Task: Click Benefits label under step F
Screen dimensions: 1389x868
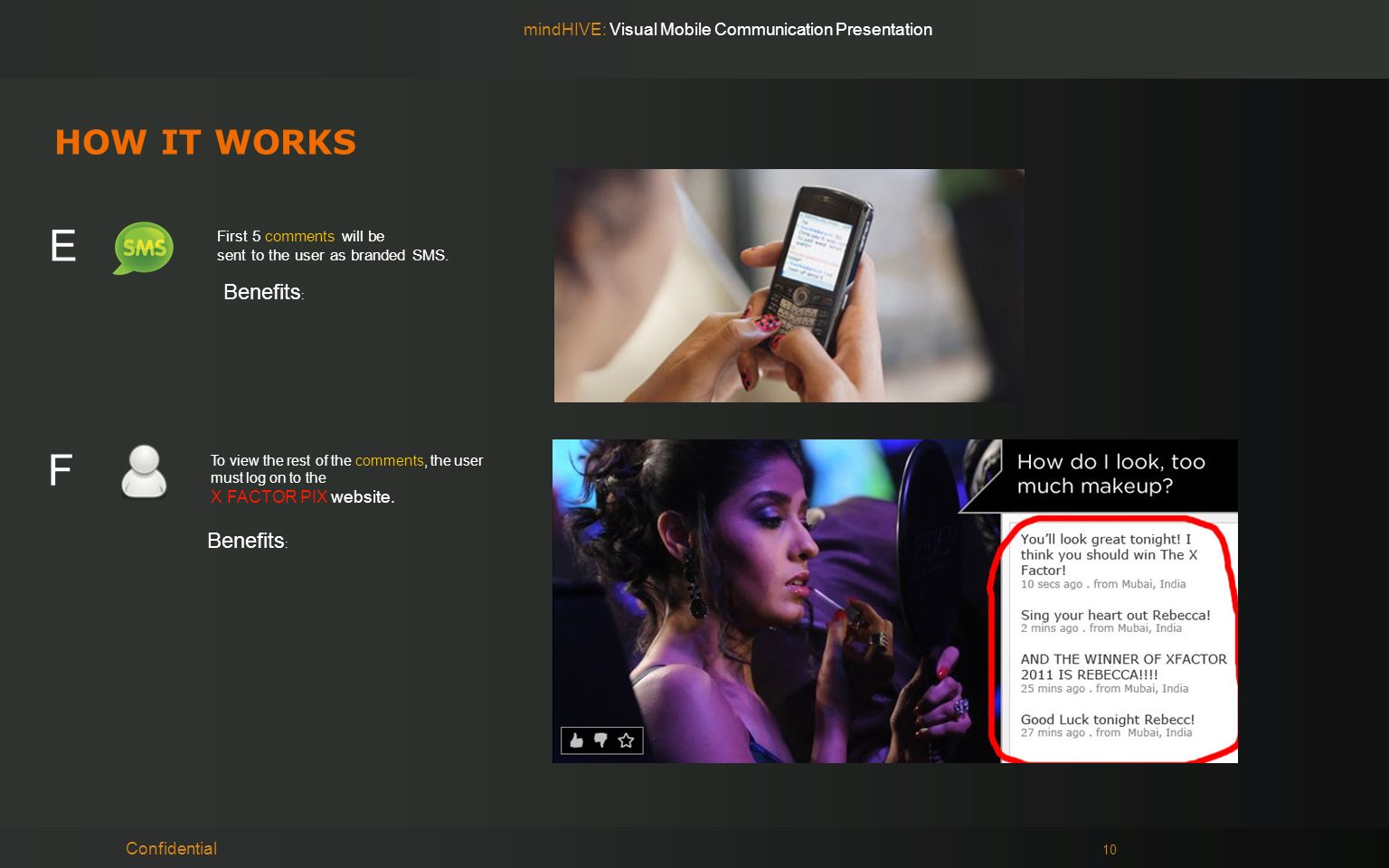Action: [247, 541]
